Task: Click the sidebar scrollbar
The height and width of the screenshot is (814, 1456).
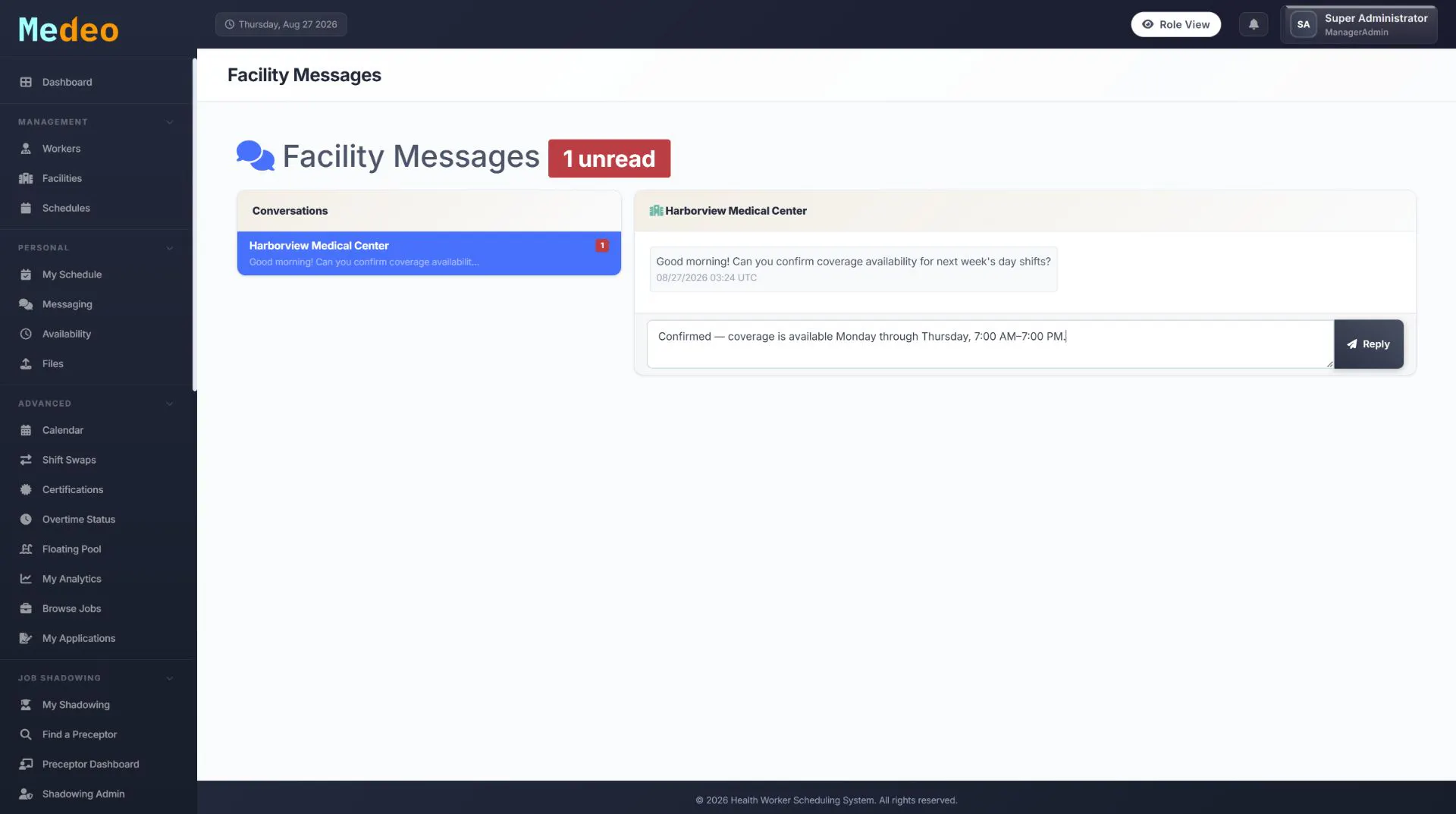Action: tap(194, 225)
